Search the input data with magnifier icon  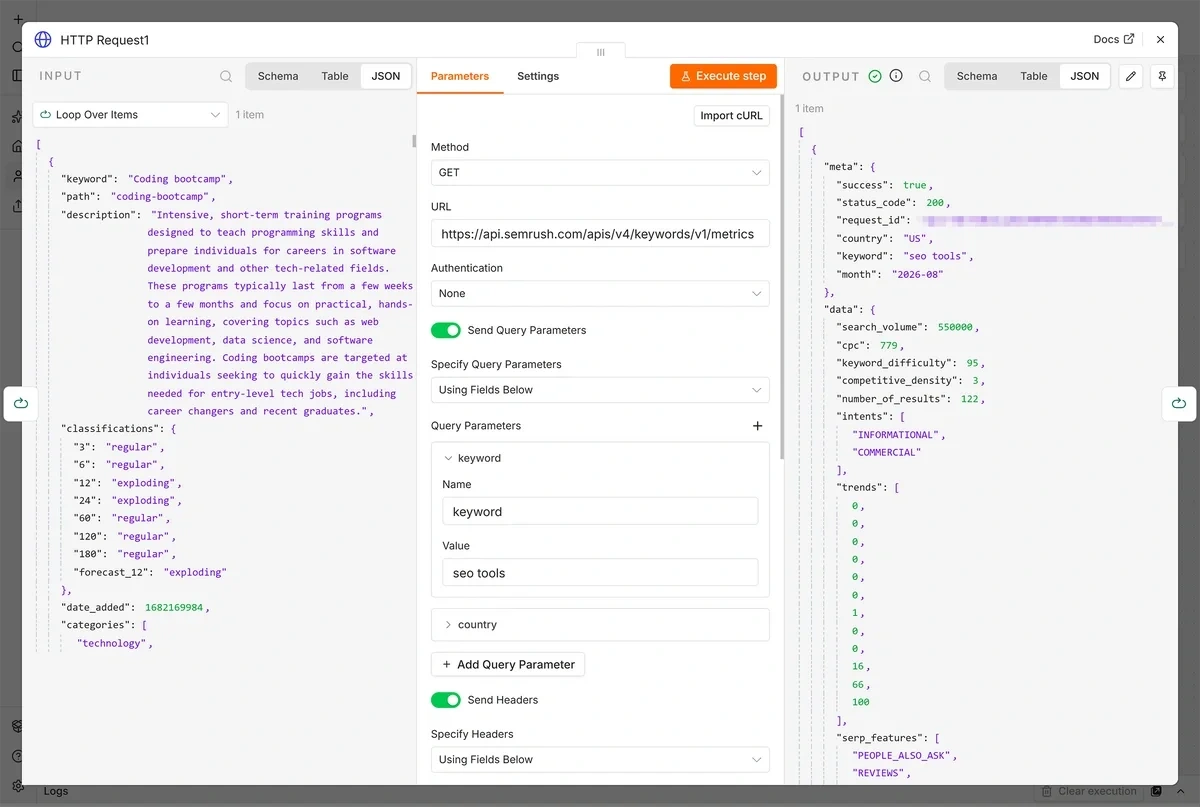pyautogui.click(x=226, y=76)
